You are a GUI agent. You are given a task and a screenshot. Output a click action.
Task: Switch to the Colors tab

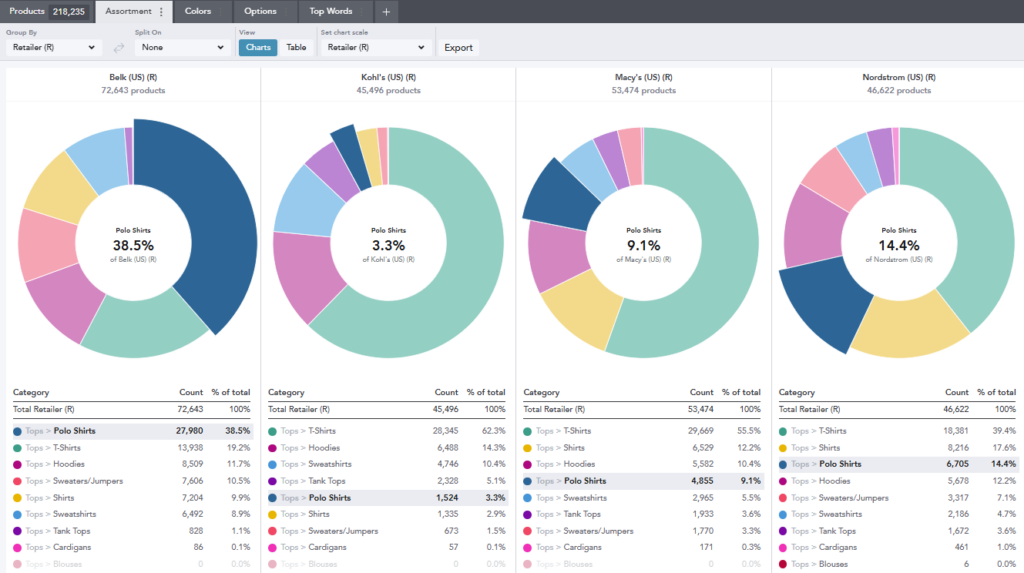coord(197,11)
